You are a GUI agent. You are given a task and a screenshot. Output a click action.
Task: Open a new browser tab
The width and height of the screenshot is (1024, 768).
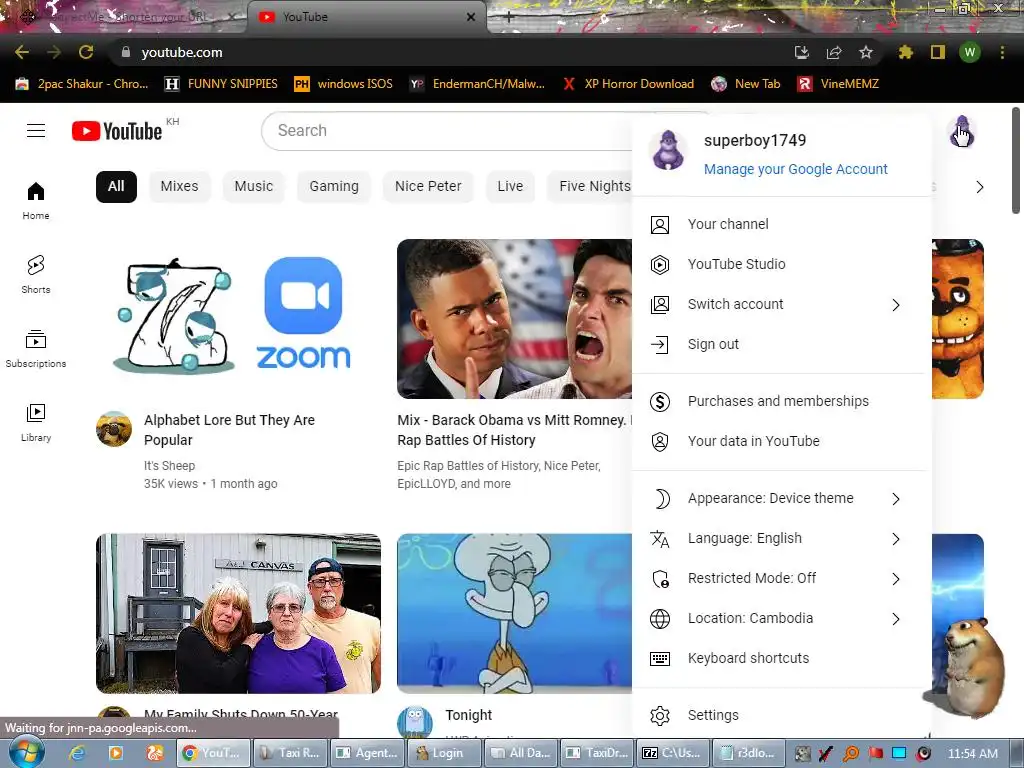509,18
